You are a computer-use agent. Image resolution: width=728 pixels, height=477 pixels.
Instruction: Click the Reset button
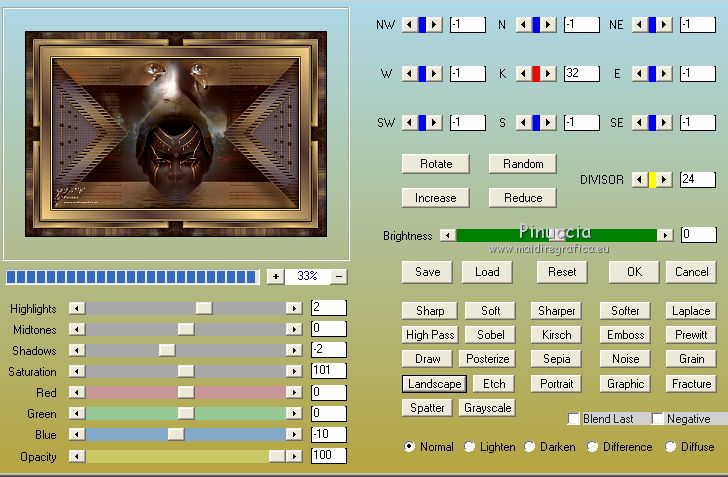(x=562, y=272)
